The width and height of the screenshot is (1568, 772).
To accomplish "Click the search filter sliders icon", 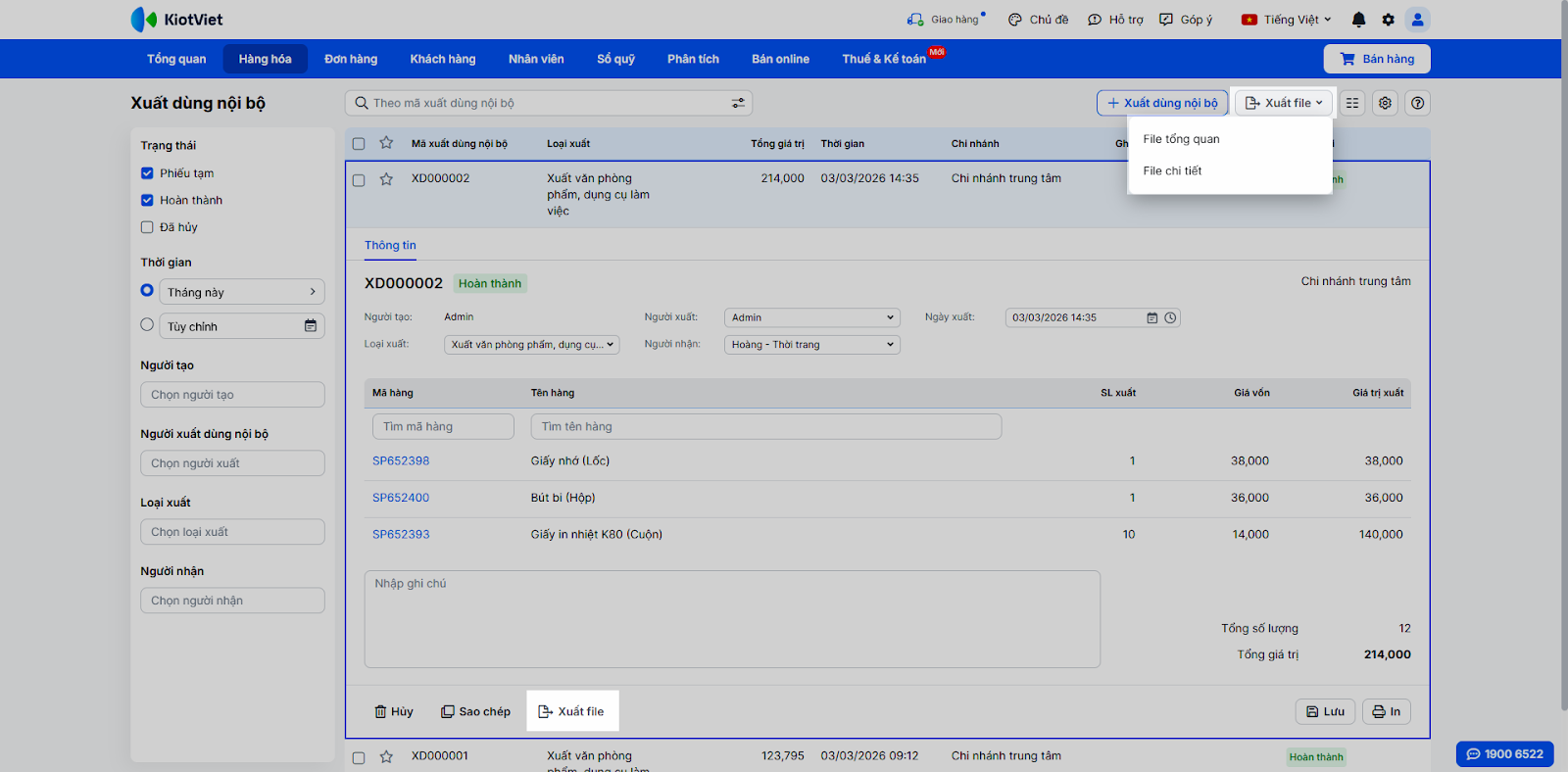I will [738, 103].
